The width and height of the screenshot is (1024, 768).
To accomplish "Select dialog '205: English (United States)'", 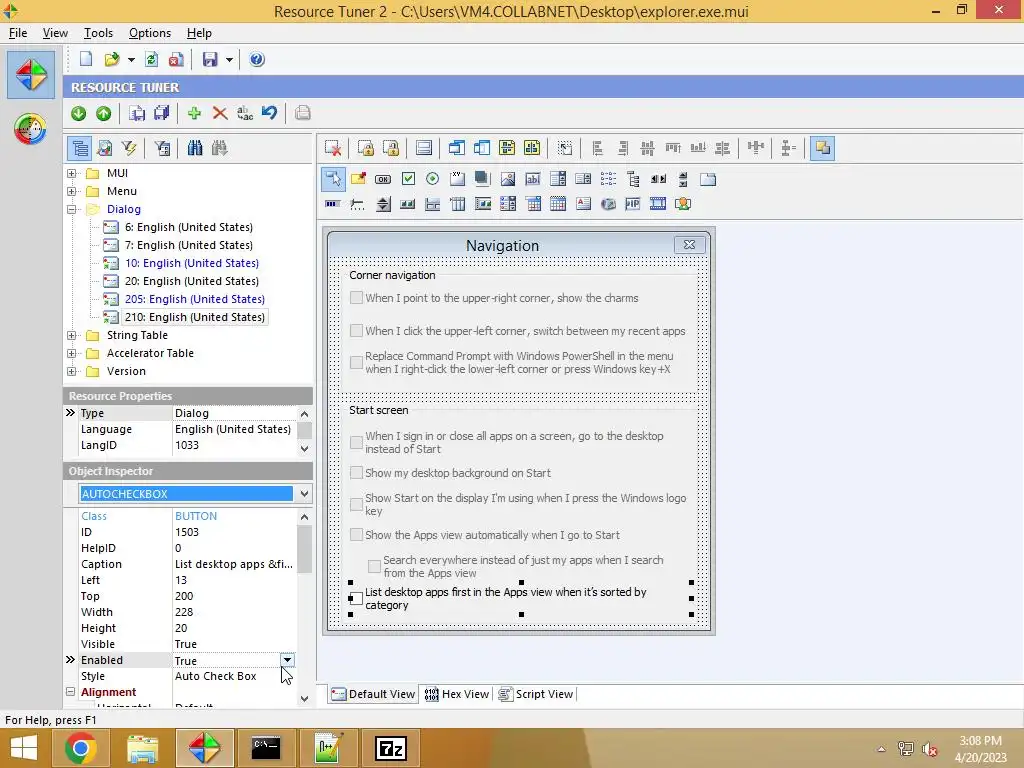I will point(195,299).
